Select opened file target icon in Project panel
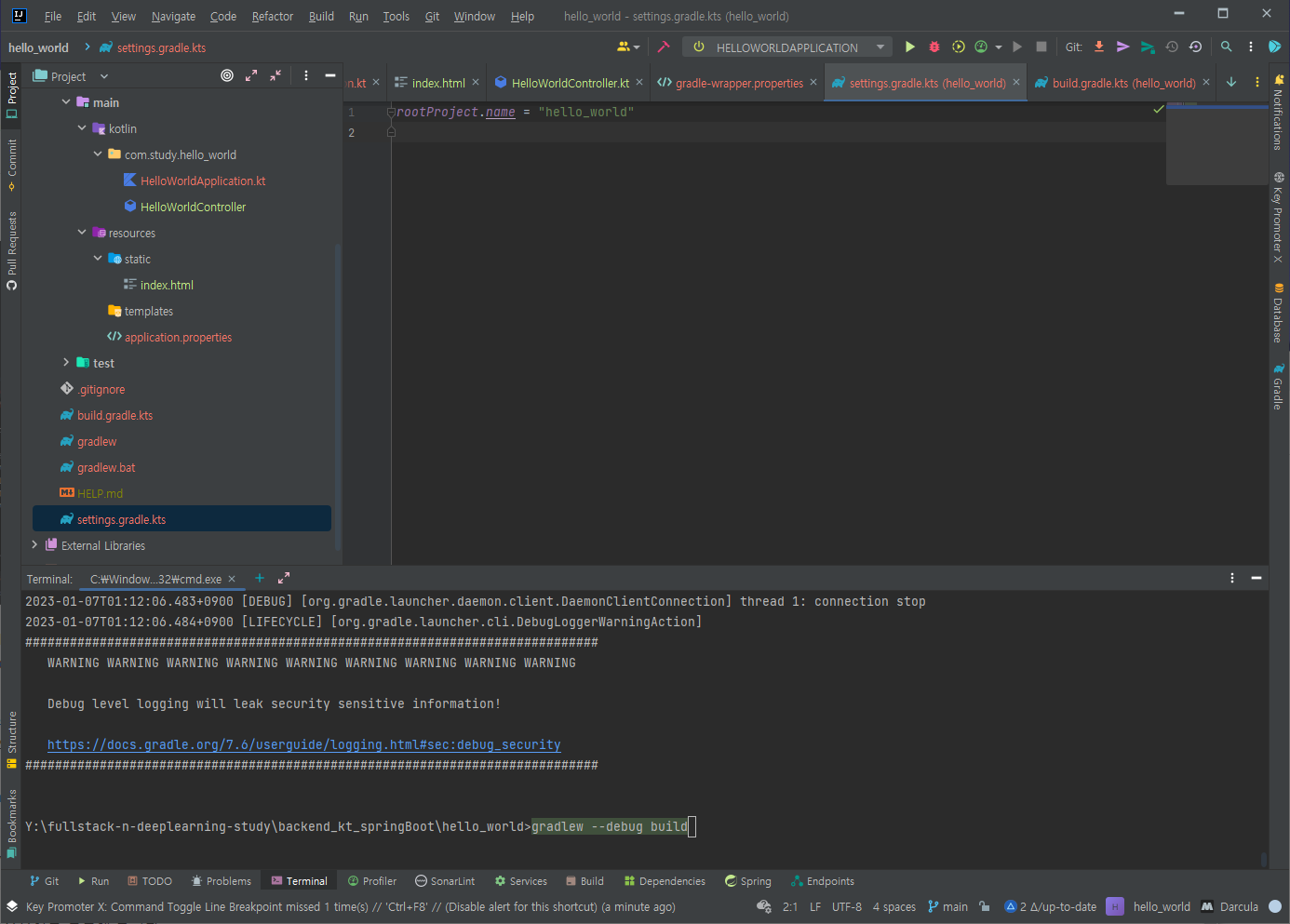The width and height of the screenshot is (1290, 924). click(x=227, y=75)
